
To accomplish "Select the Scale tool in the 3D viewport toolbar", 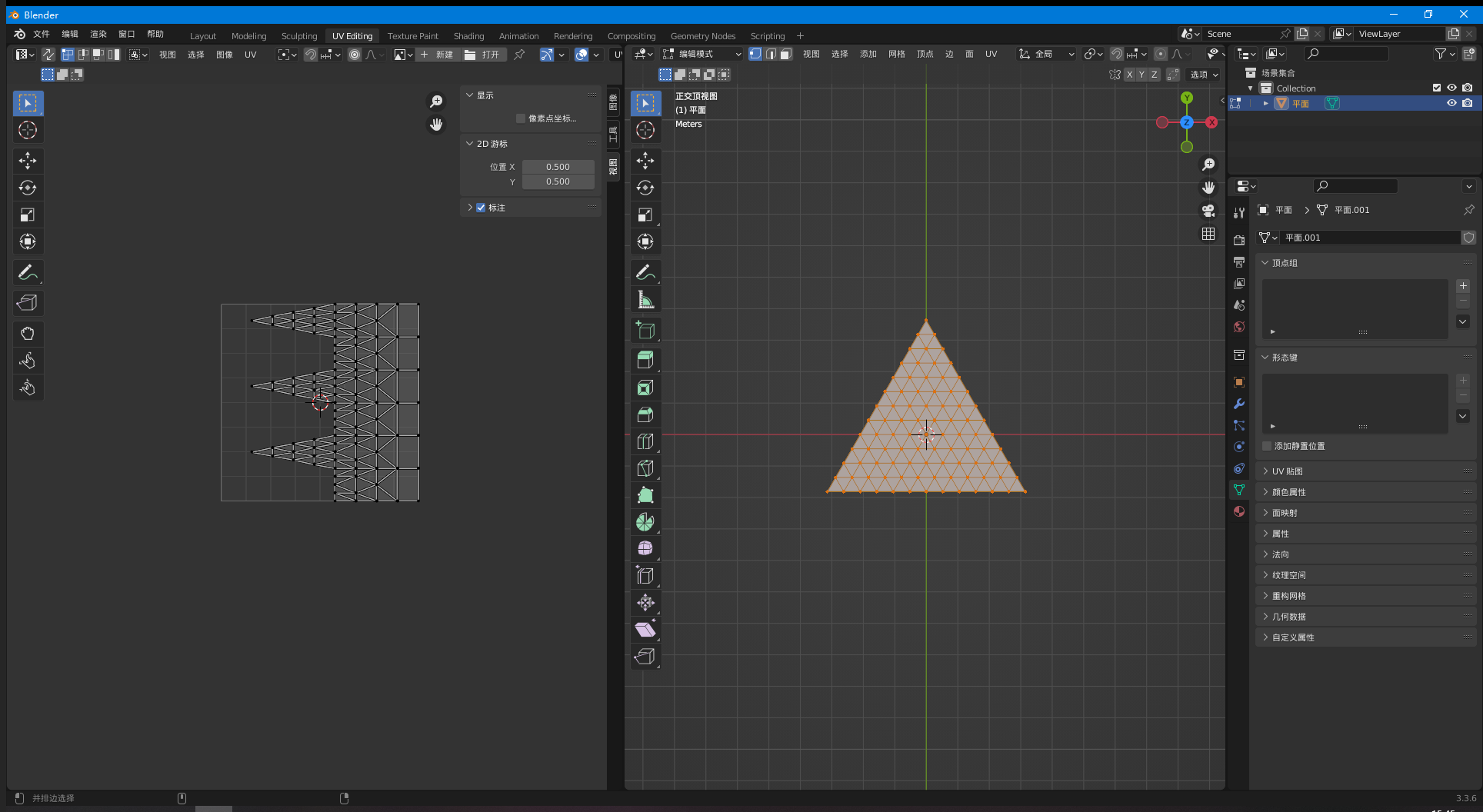I will [x=645, y=215].
